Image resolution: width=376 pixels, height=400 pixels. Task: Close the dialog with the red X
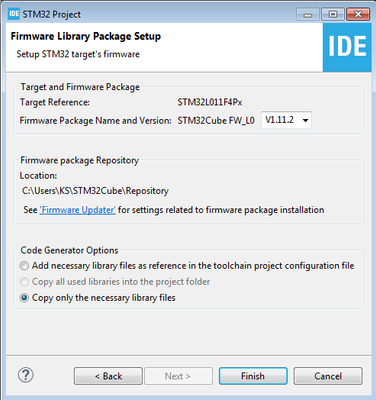tap(358, 14)
